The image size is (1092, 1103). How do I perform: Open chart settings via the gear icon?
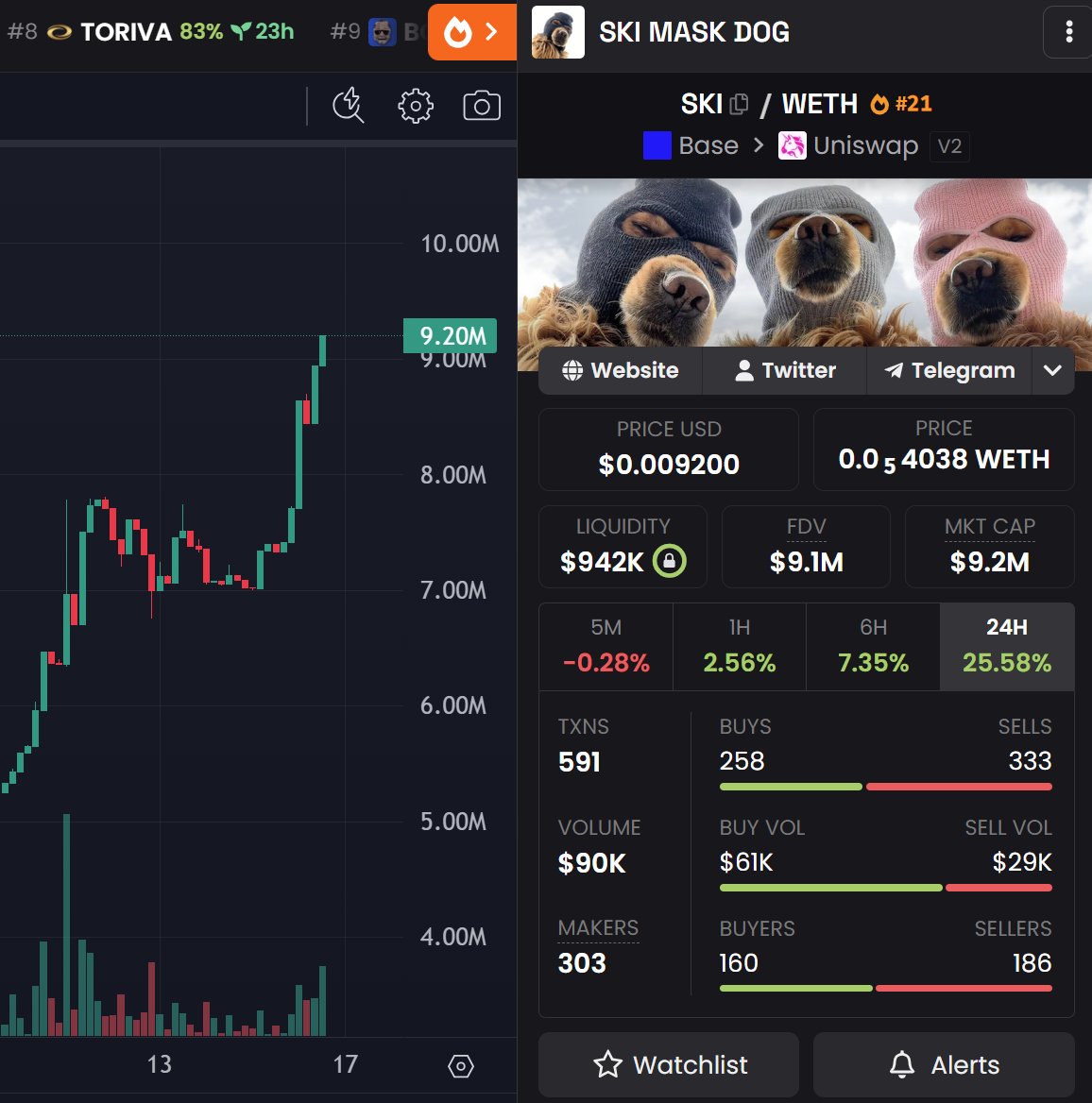(x=415, y=106)
